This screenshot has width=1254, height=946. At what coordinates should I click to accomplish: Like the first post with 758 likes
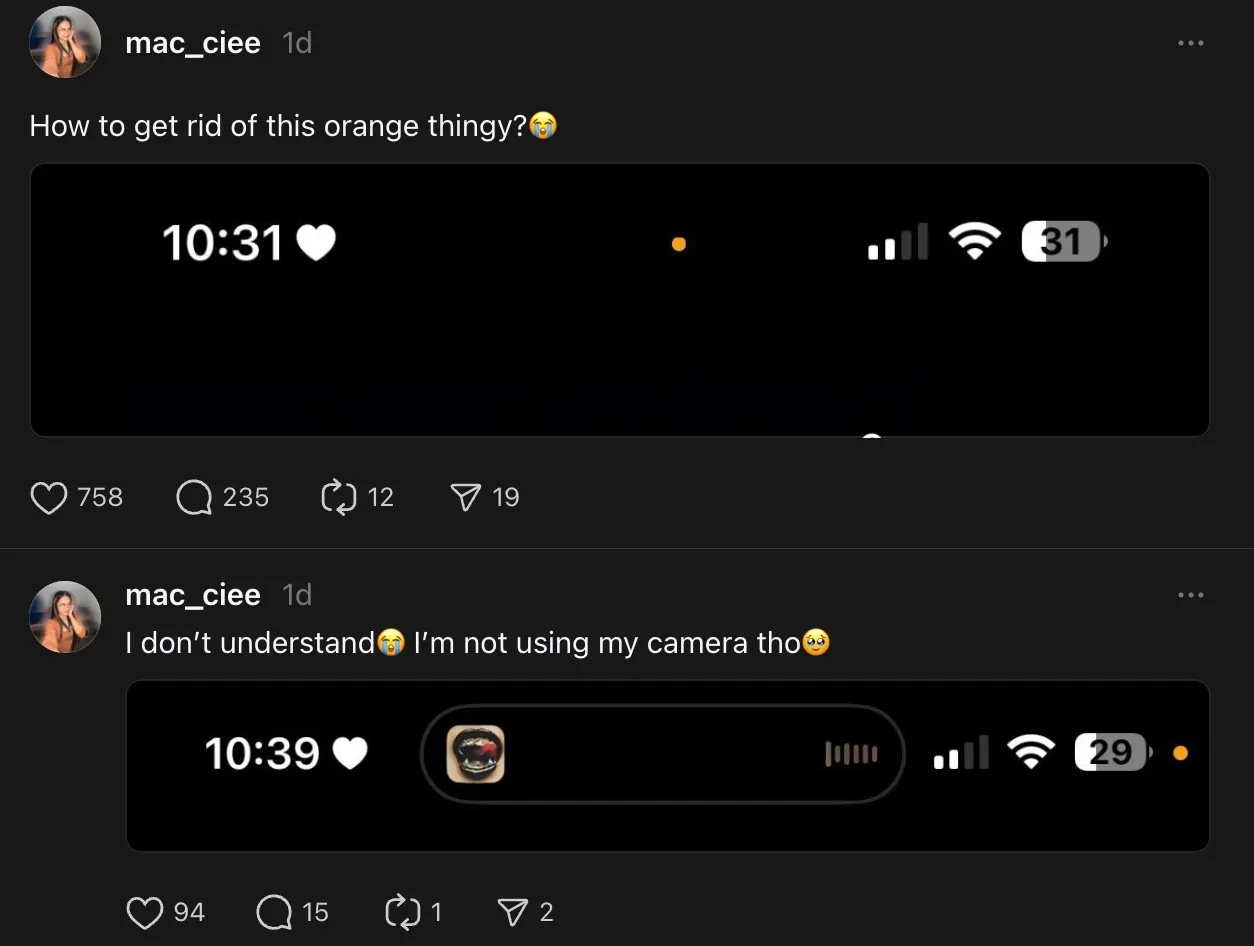coord(48,497)
